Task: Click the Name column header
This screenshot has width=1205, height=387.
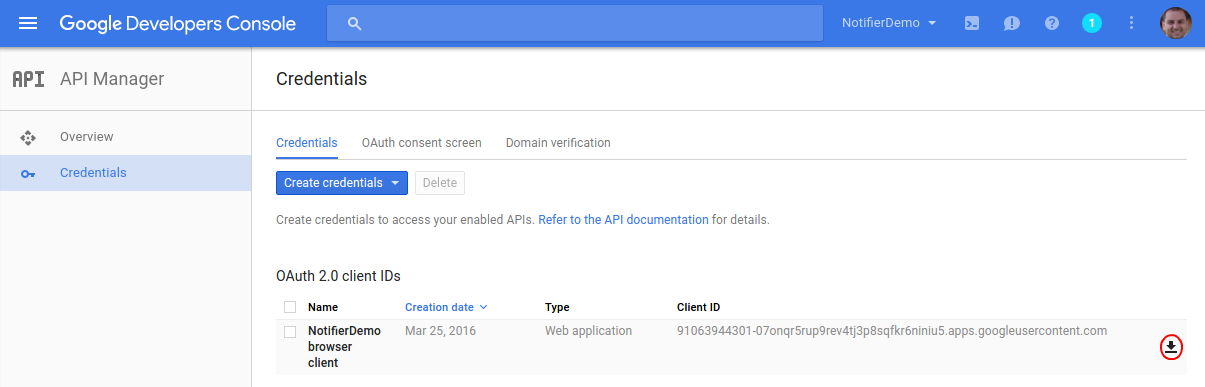Action: coord(323,307)
